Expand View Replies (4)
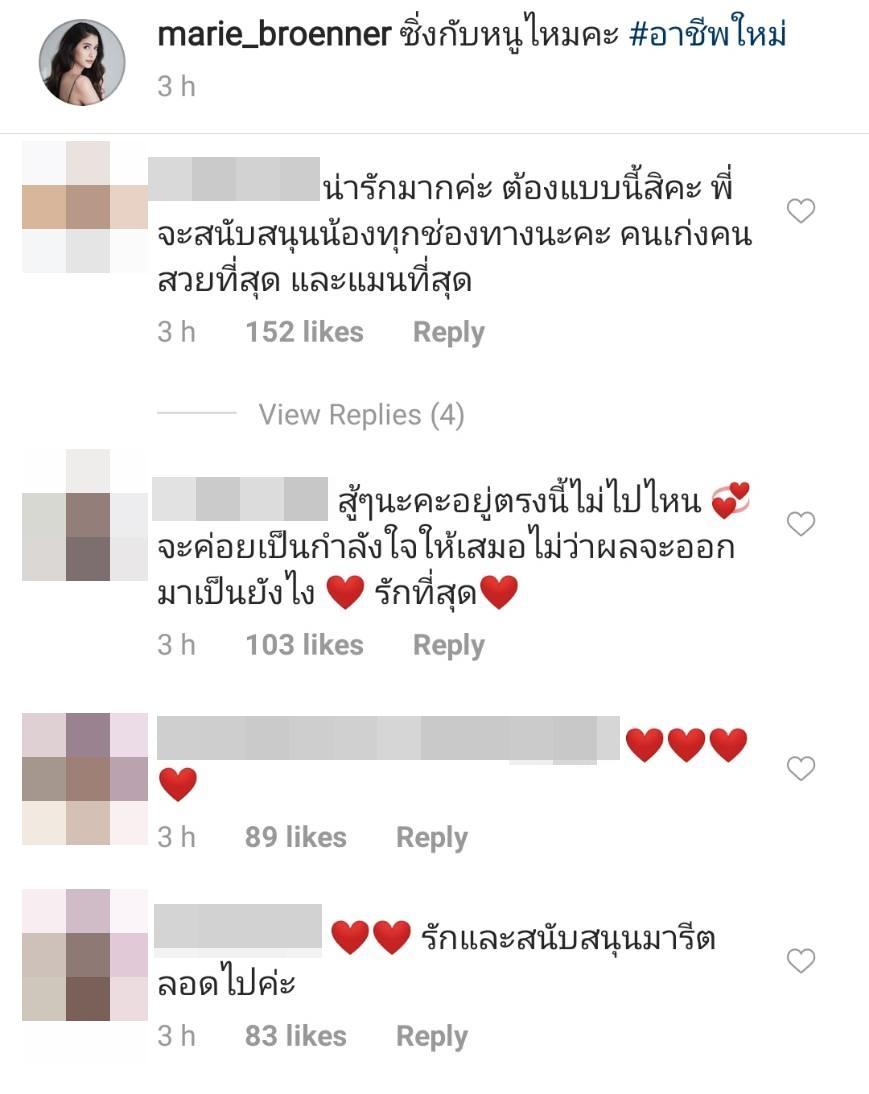This screenshot has width=869, height=1094. coord(361,414)
